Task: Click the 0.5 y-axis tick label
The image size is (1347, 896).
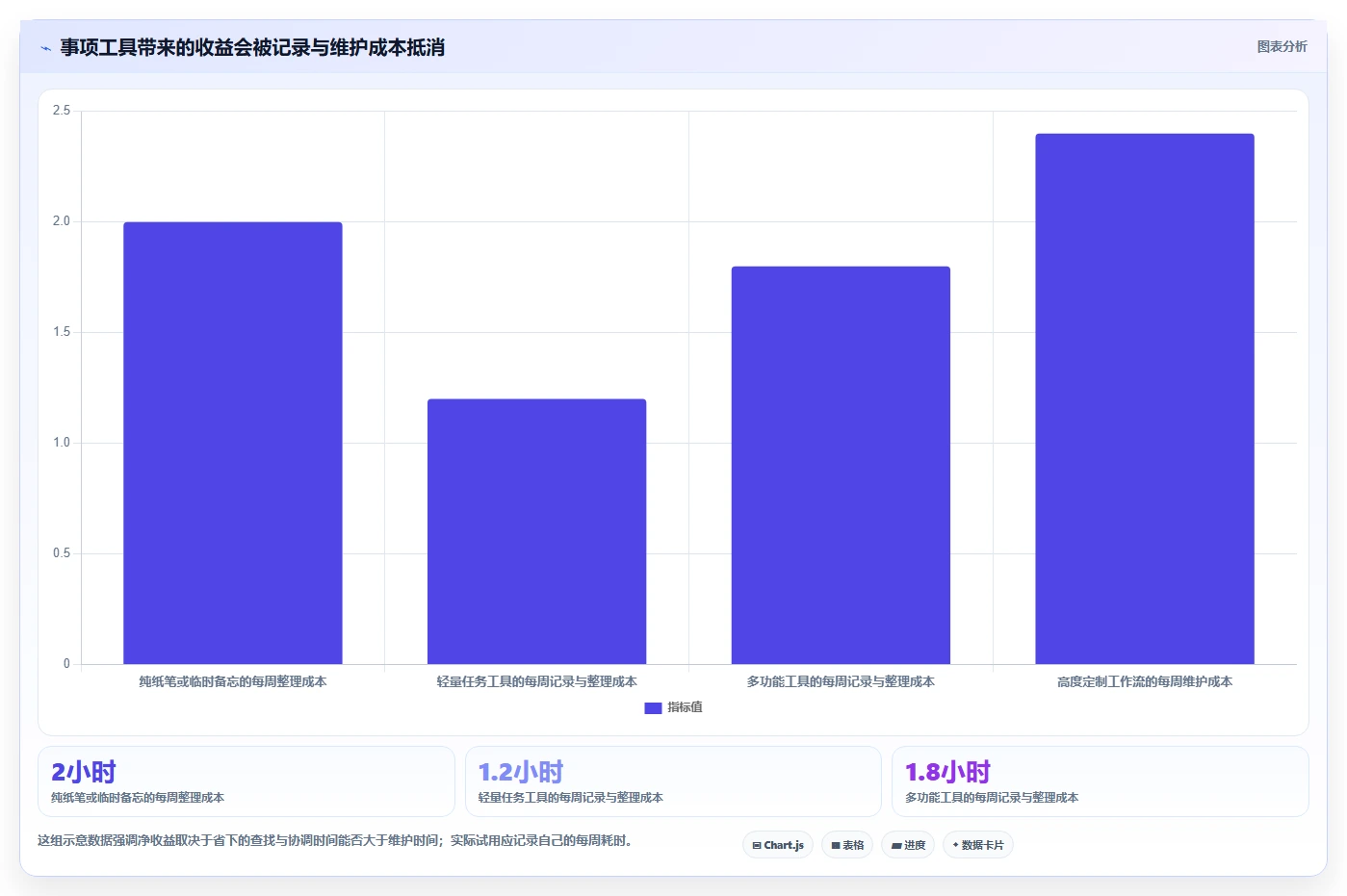Action: [62, 553]
